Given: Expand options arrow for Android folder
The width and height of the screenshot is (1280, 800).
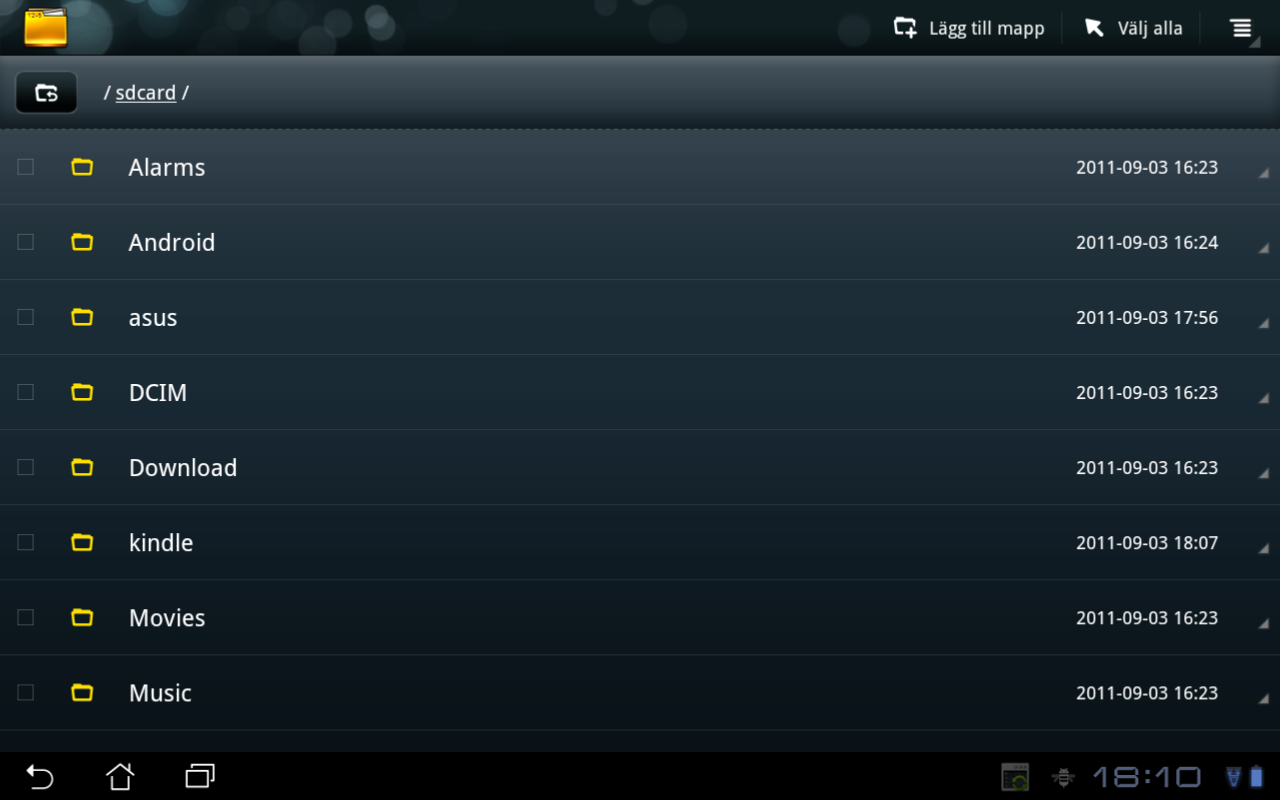Looking at the screenshot, I should (1264, 248).
